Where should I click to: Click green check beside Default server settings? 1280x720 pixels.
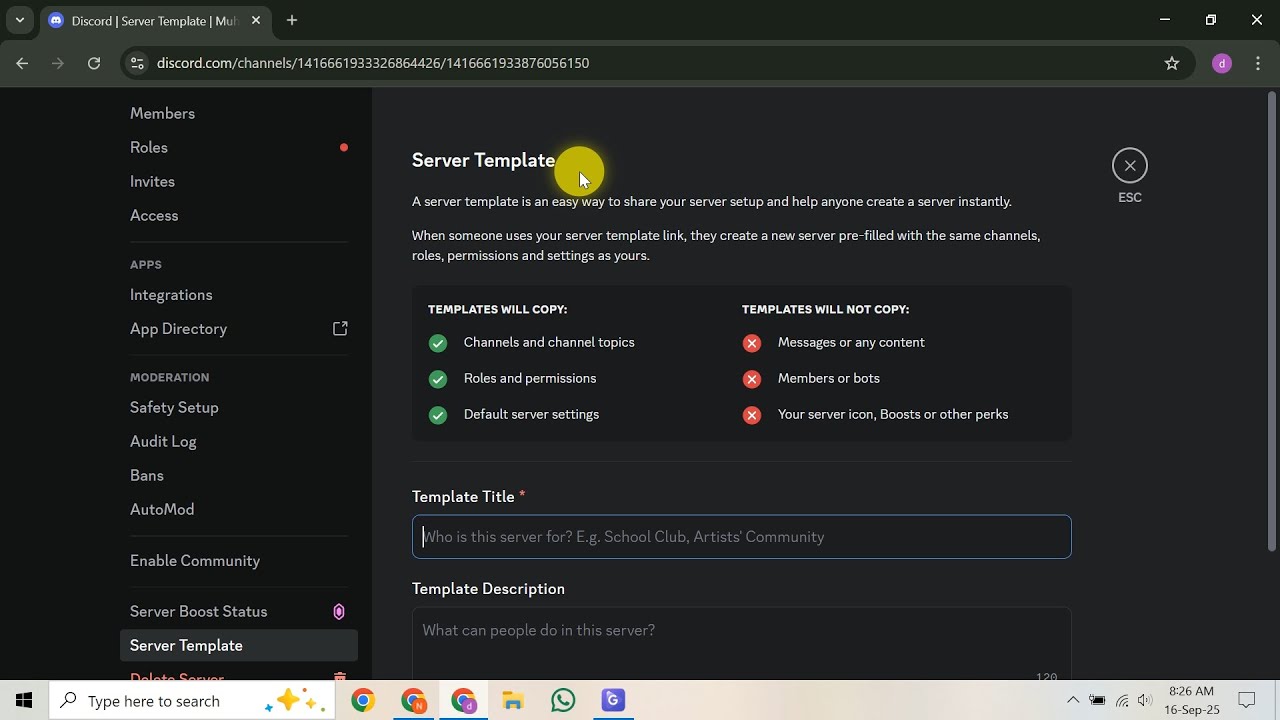coord(438,415)
